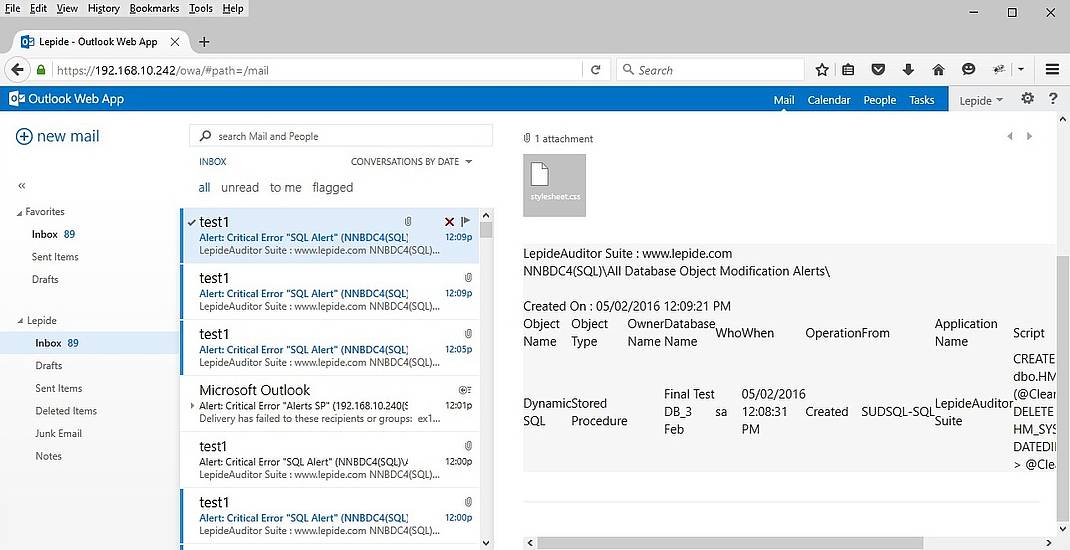Click the new mail plus icon

[24, 137]
